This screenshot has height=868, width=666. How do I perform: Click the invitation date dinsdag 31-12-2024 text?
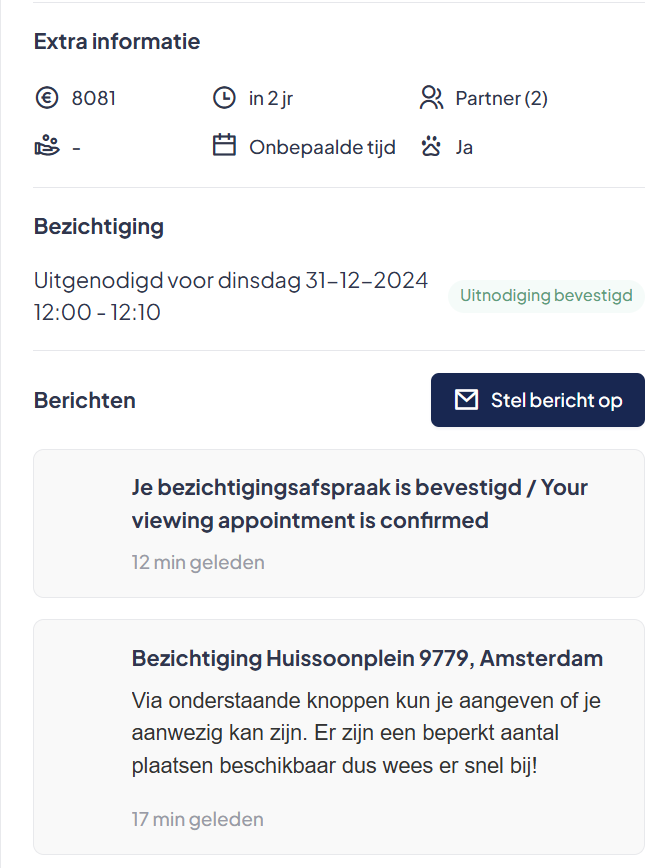323,281
